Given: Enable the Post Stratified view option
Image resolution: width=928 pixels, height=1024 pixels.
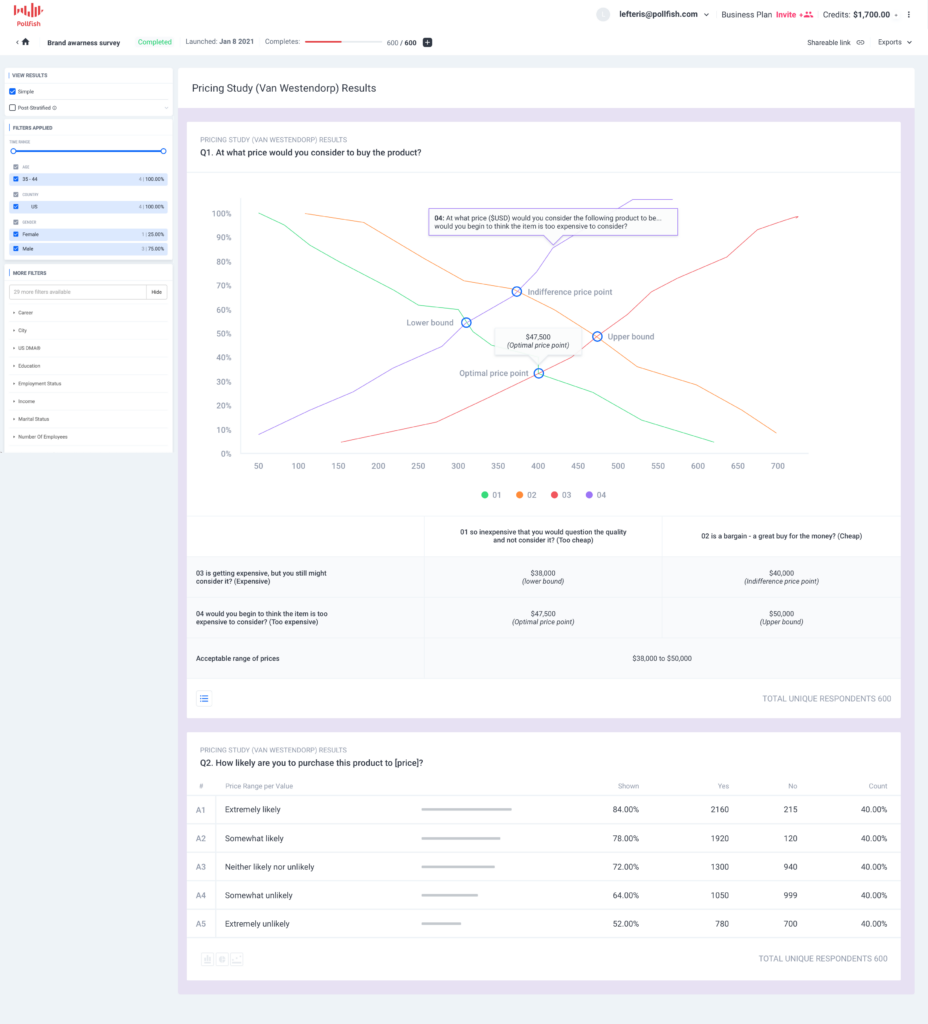Looking at the screenshot, I should pos(12,108).
